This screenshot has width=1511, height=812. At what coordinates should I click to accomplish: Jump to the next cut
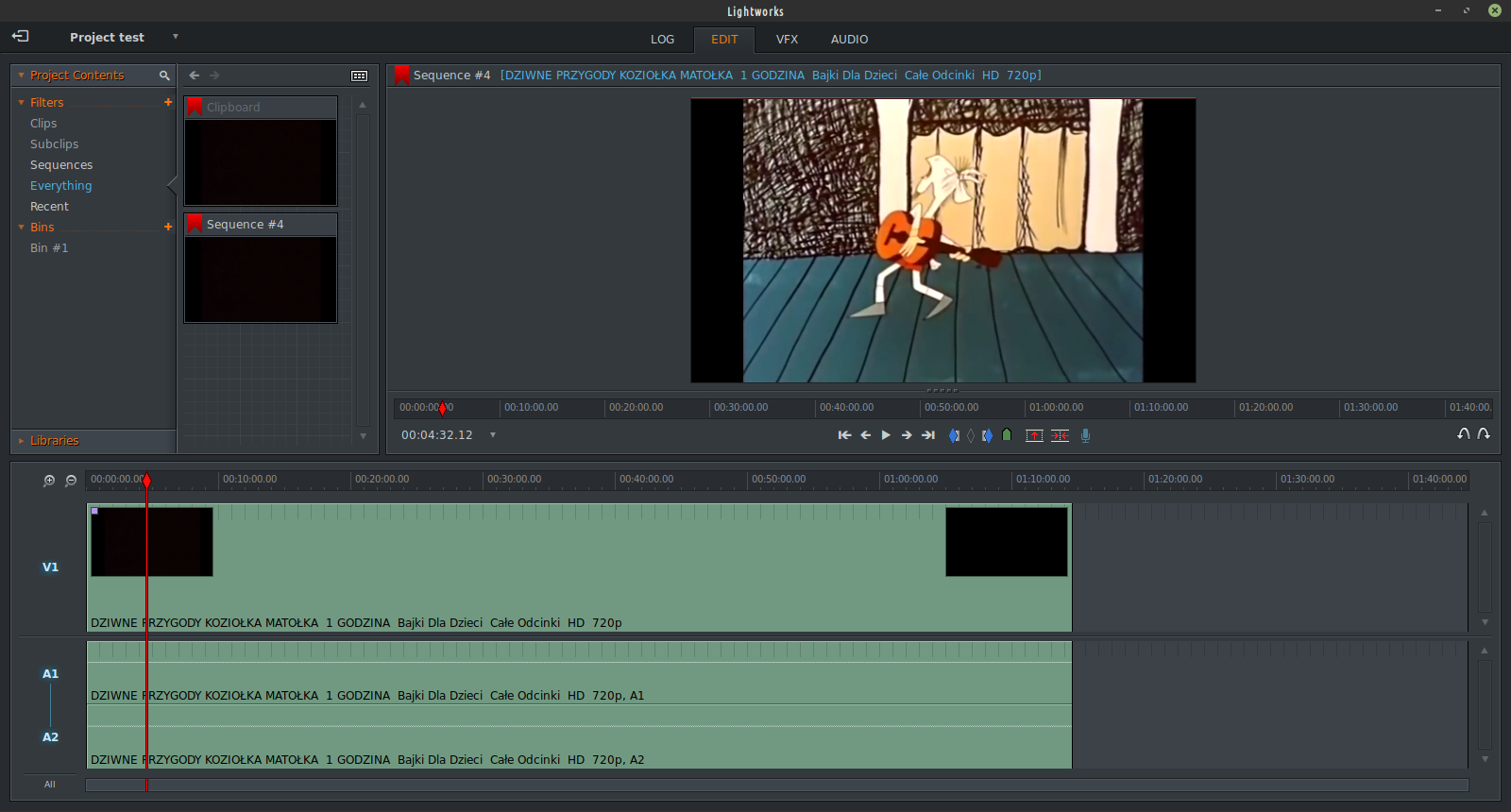928,435
